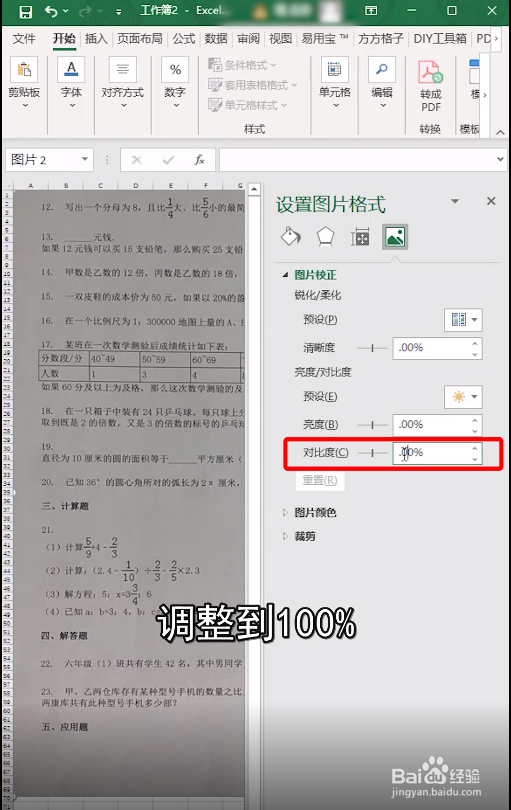Open brightness 预设(E) preset dropdown
Image resolution: width=511 pixels, height=810 pixels.
pyautogui.click(x=463, y=397)
